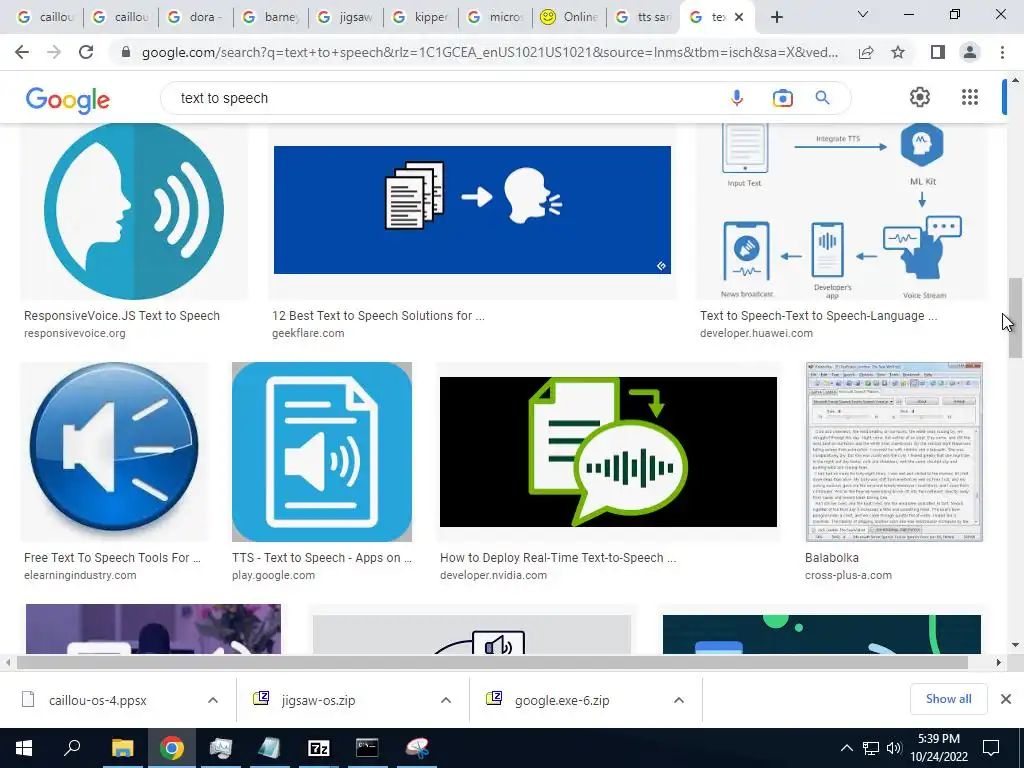This screenshot has width=1024, height=768.
Task: Click the vertical page scrollbar thumb
Action: click(x=1015, y=318)
